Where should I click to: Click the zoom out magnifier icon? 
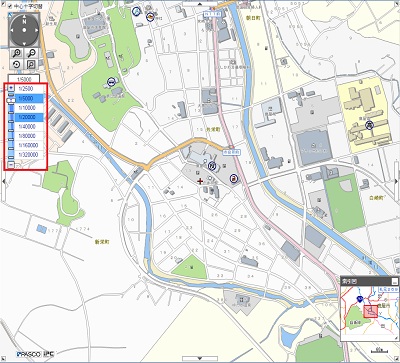31,53
